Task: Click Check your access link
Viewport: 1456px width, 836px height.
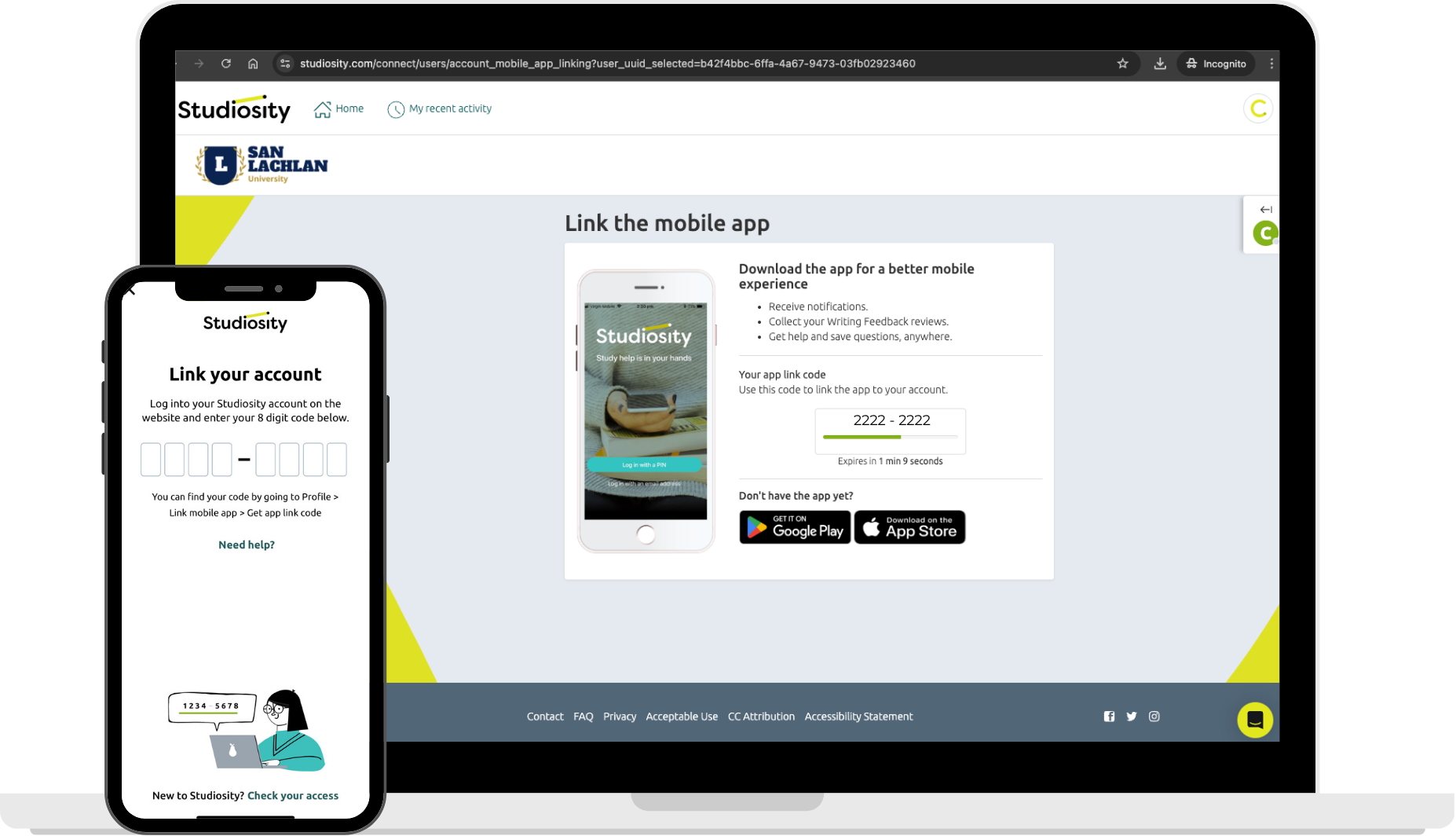Action: pos(293,795)
